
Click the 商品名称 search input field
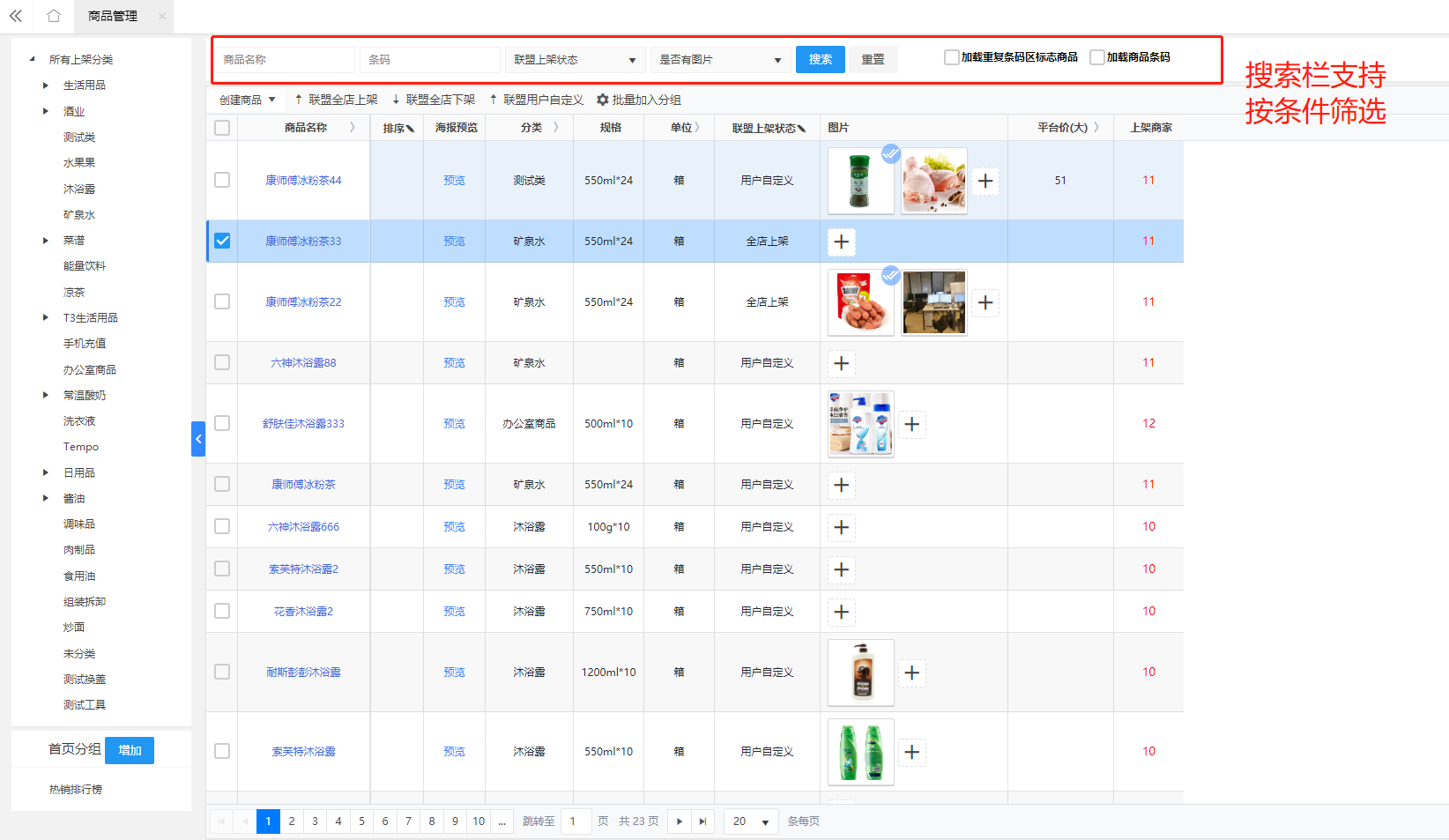click(x=286, y=60)
